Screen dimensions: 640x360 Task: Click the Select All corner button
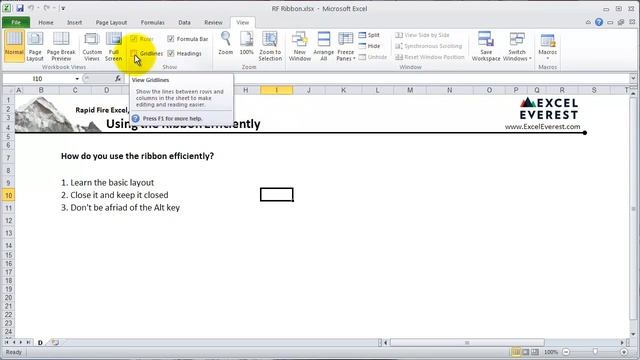(8, 90)
